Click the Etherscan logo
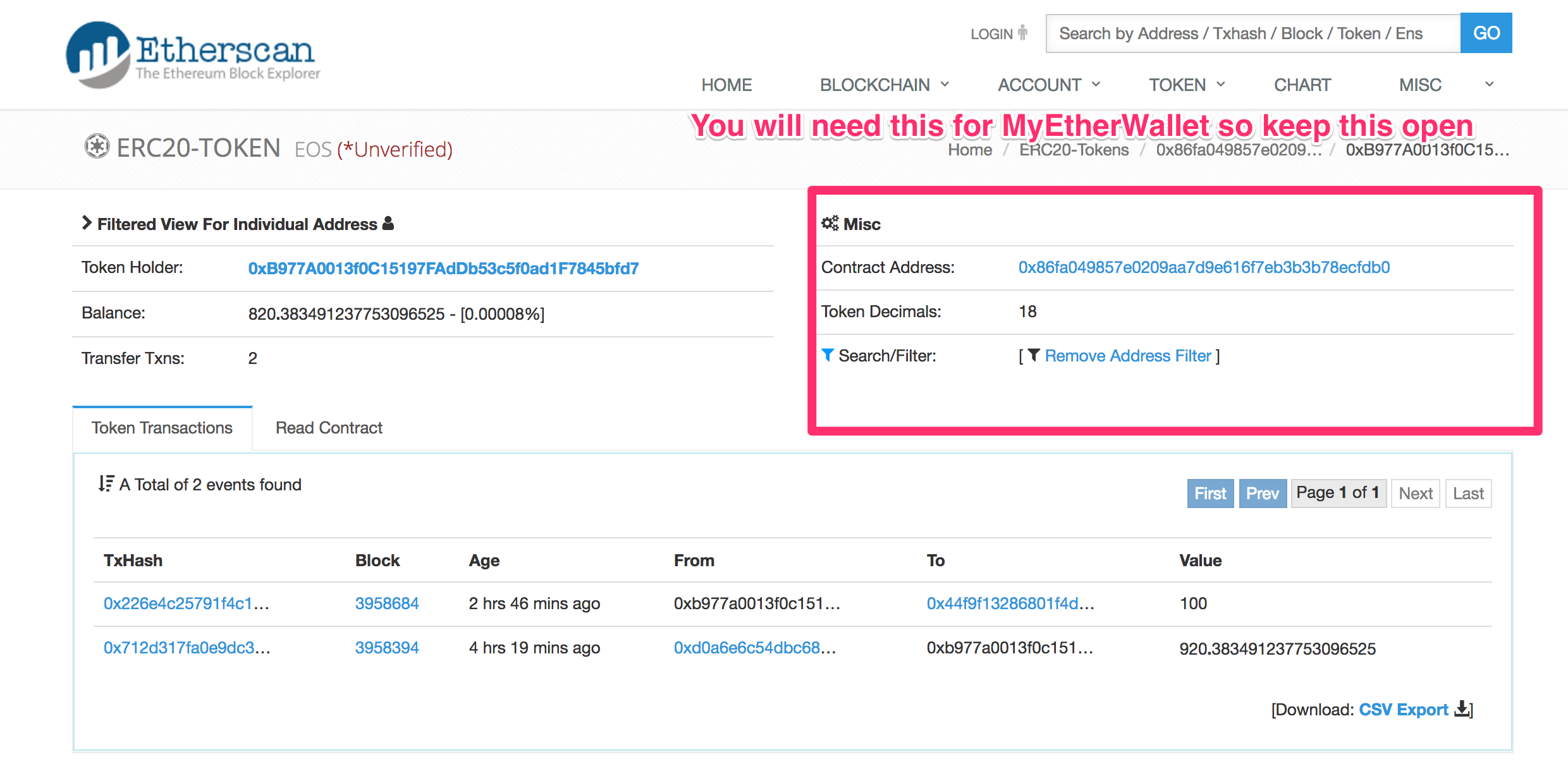Screen dimensions: 1568x776 coord(193,55)
